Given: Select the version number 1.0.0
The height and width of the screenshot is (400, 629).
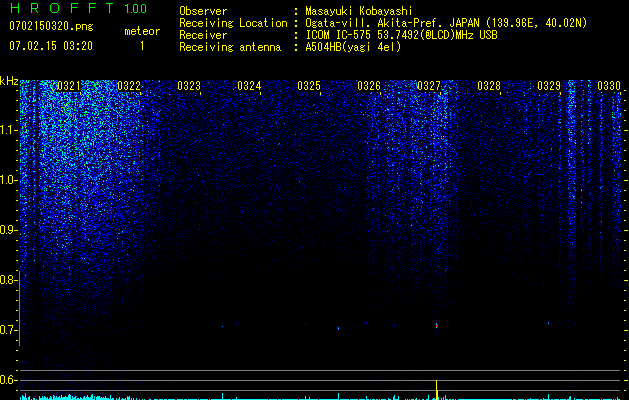Looking at the screenshot, I should [136, 8].
